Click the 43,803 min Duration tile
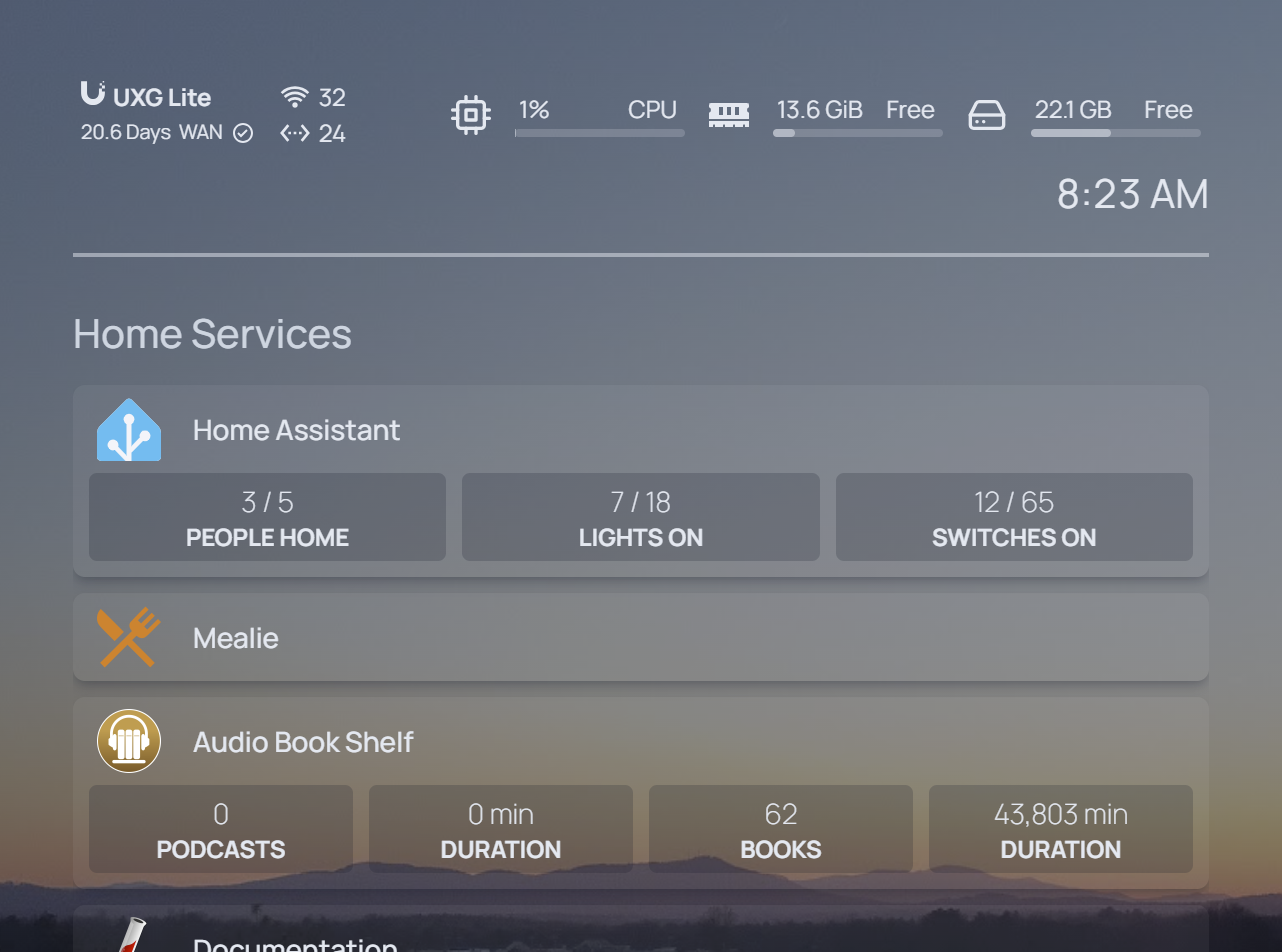Viewport: 1282px width, 952px height. (1061, 829)
